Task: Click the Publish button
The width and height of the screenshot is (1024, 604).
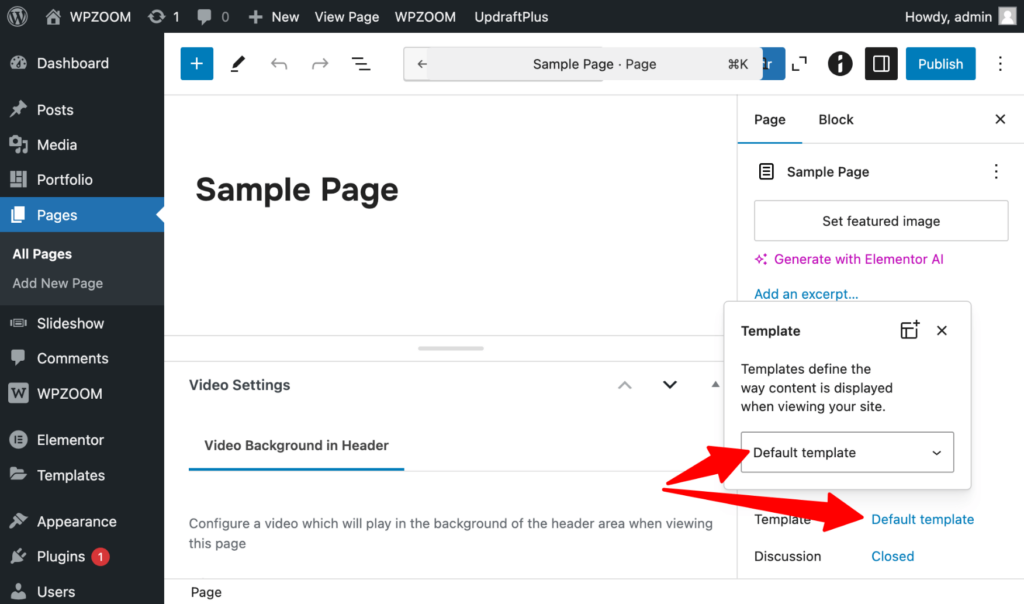Action: [x=940, y=64]
